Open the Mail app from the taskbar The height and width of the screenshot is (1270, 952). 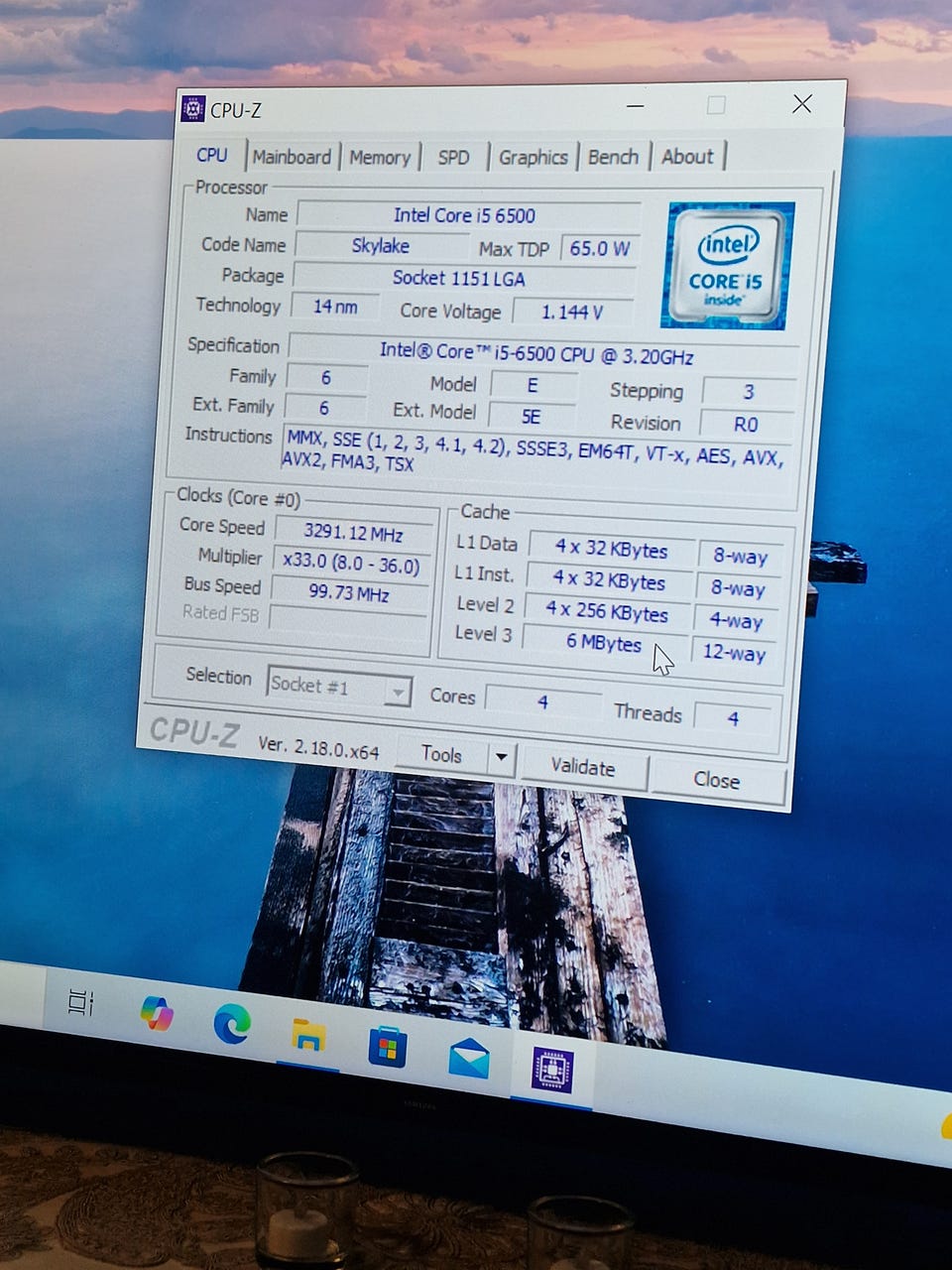click(468, 1058)
